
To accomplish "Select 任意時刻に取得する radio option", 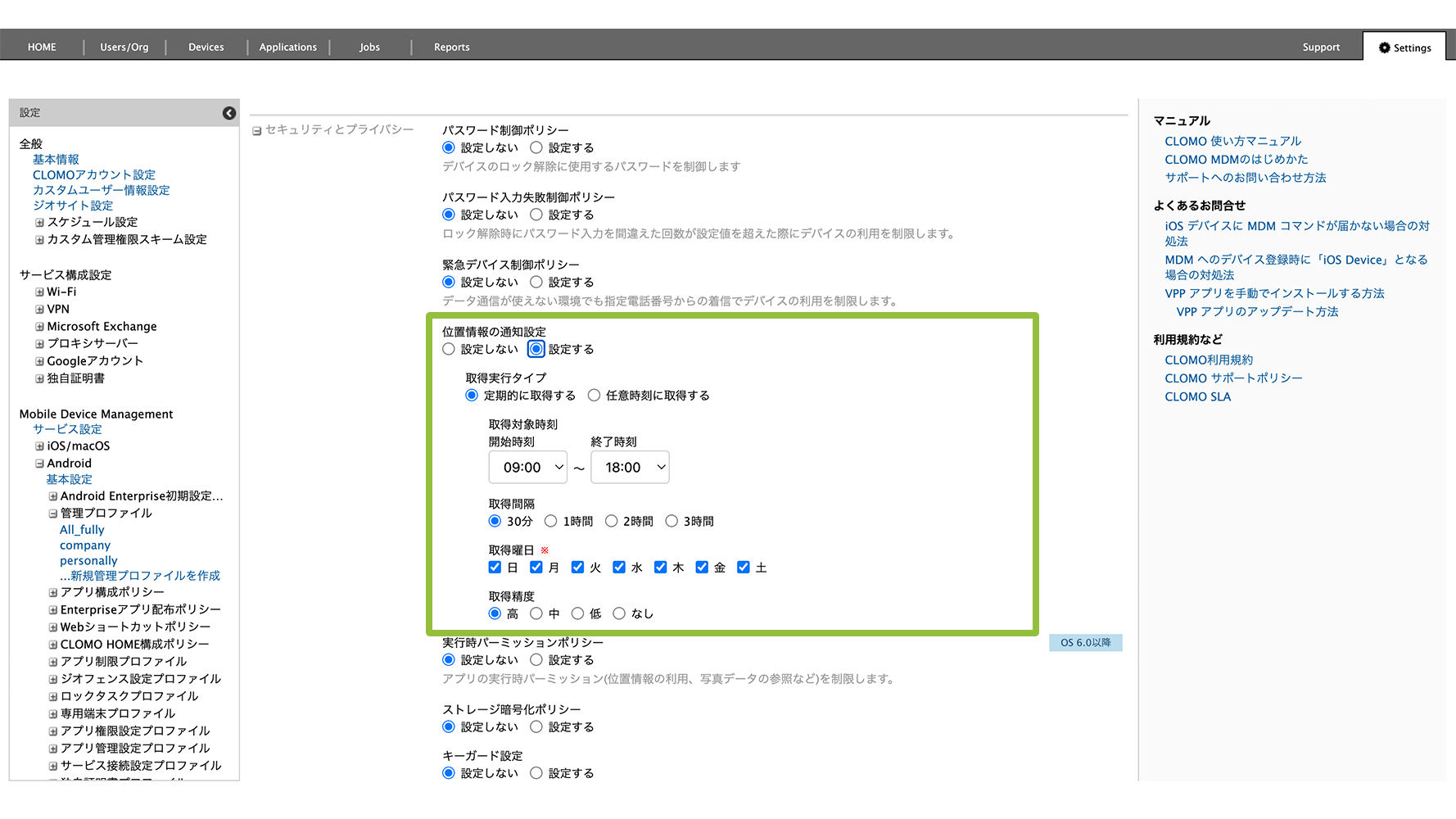I will click(x=595, y=396).
